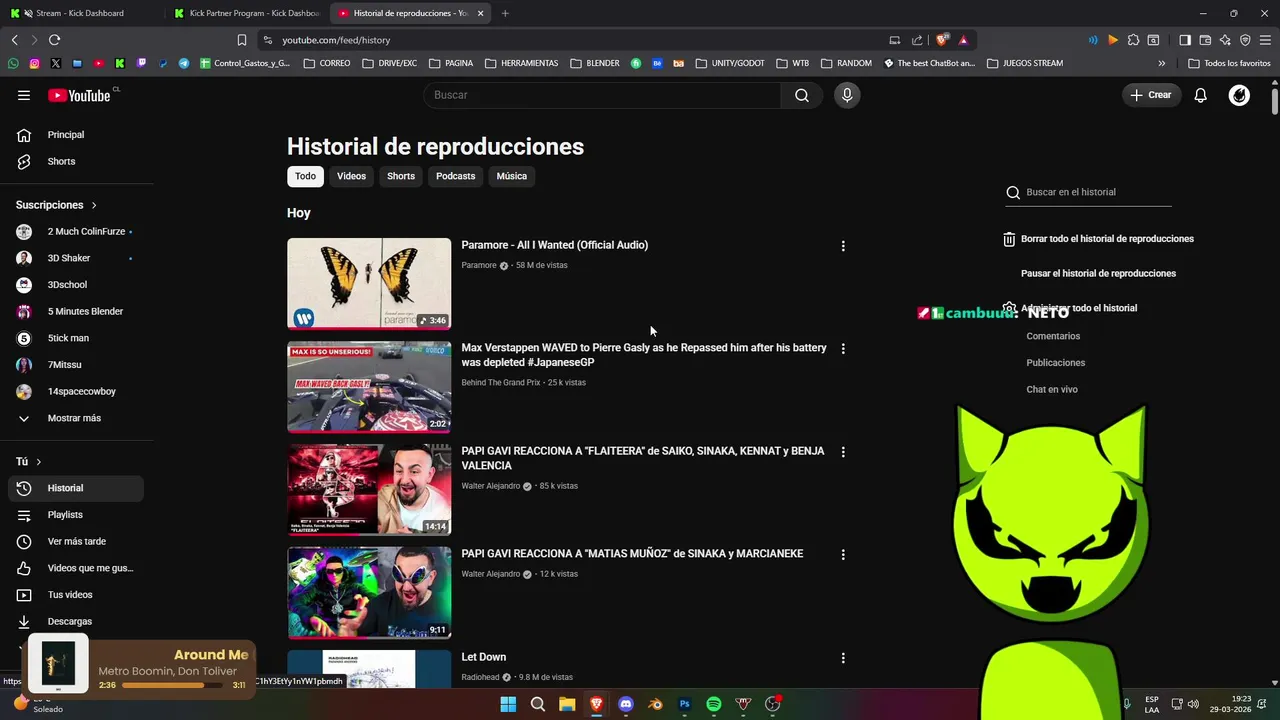1280x720 pixels.
Task: Click the browser address bar URL
Action: 336,40
